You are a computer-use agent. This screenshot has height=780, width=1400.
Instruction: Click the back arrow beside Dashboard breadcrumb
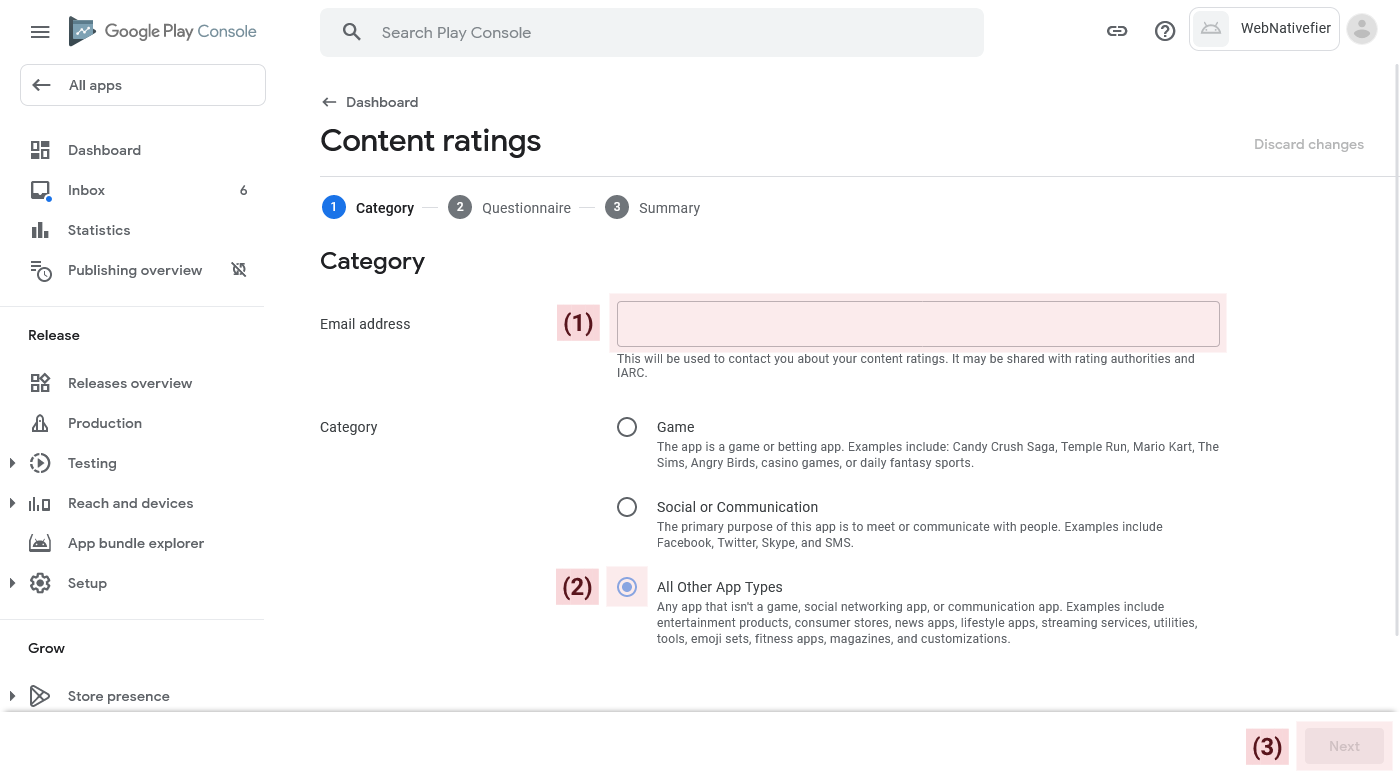pyautogui.click(x=329, y=102)
